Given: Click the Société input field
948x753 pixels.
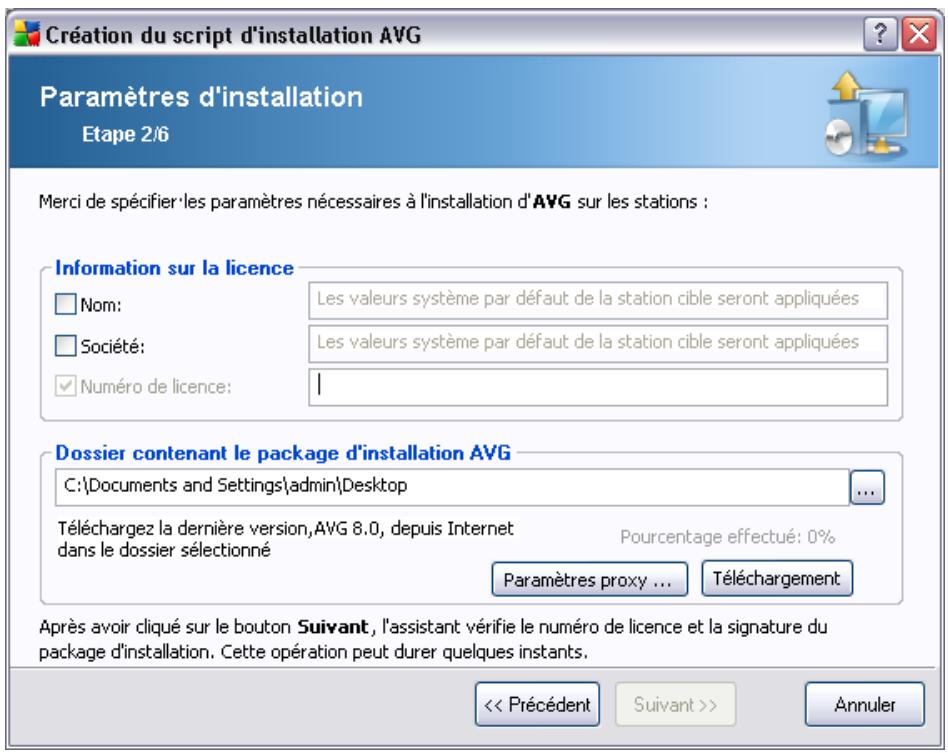Looking at the screenshot, I should coord(598,344).
